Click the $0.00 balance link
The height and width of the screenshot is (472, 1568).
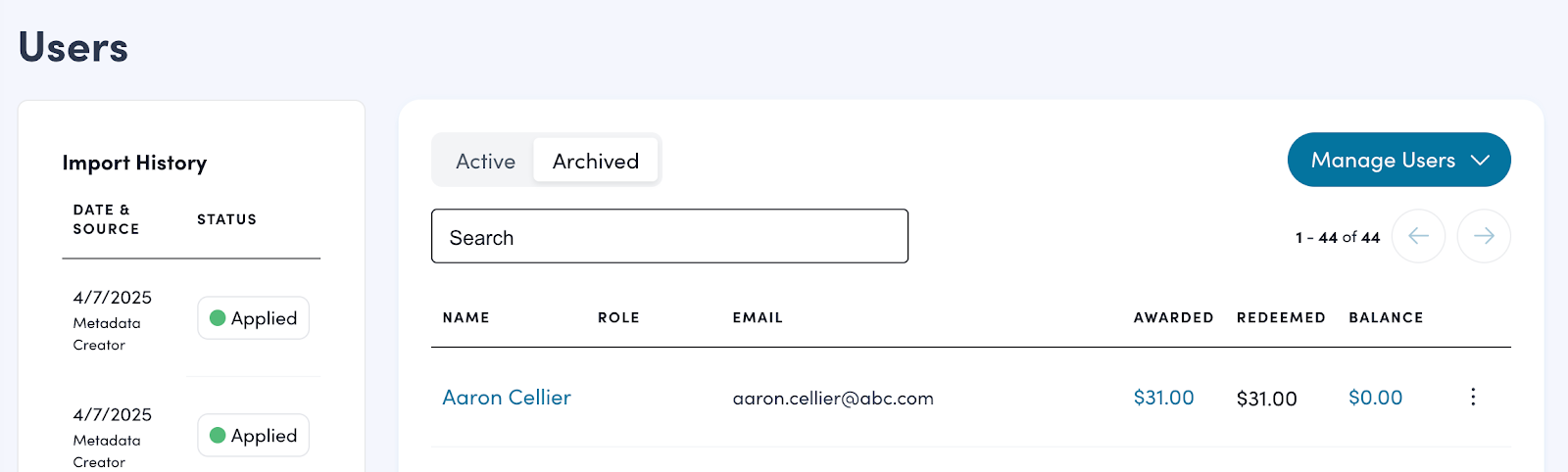(x=1375, y=398)
